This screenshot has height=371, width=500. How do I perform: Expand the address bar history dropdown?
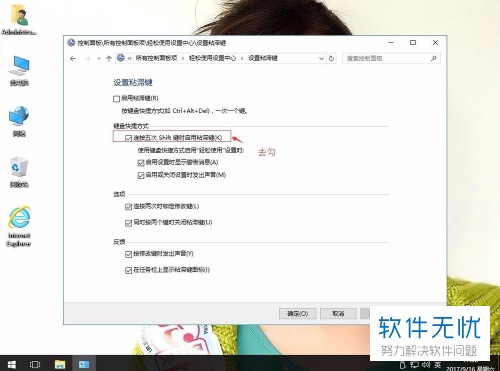321,58
